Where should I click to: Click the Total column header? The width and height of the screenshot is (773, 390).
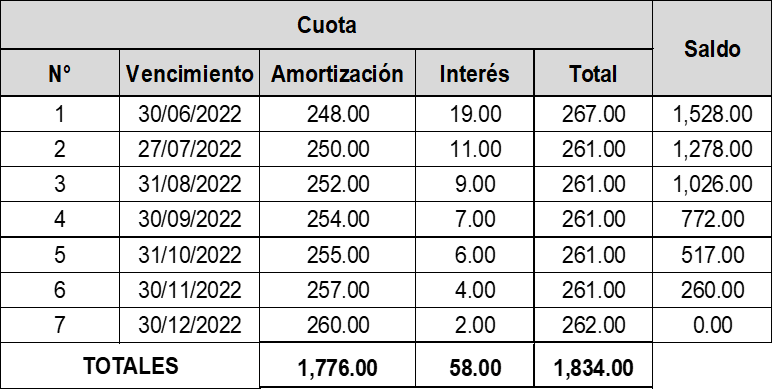593,73
